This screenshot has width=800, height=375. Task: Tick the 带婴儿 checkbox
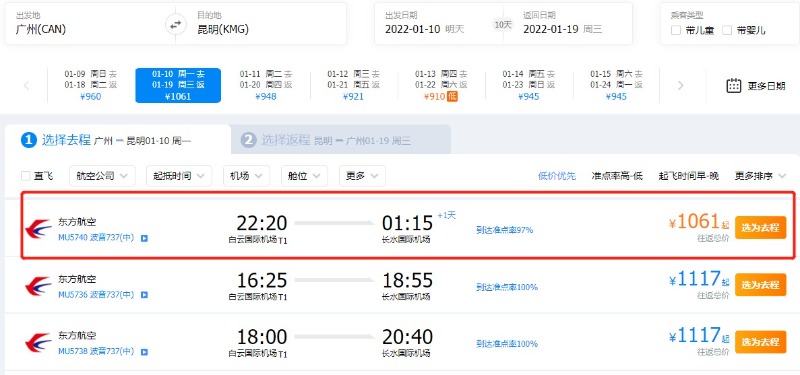tap(727, 30)
